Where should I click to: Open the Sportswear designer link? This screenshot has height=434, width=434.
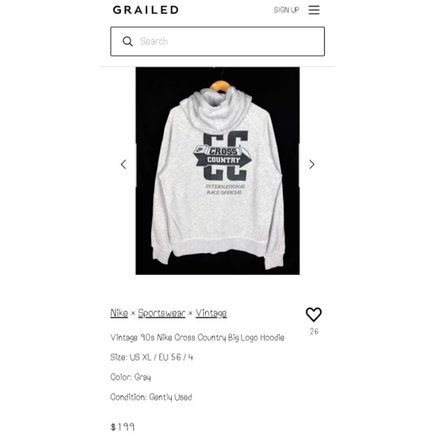coord(162,313)
